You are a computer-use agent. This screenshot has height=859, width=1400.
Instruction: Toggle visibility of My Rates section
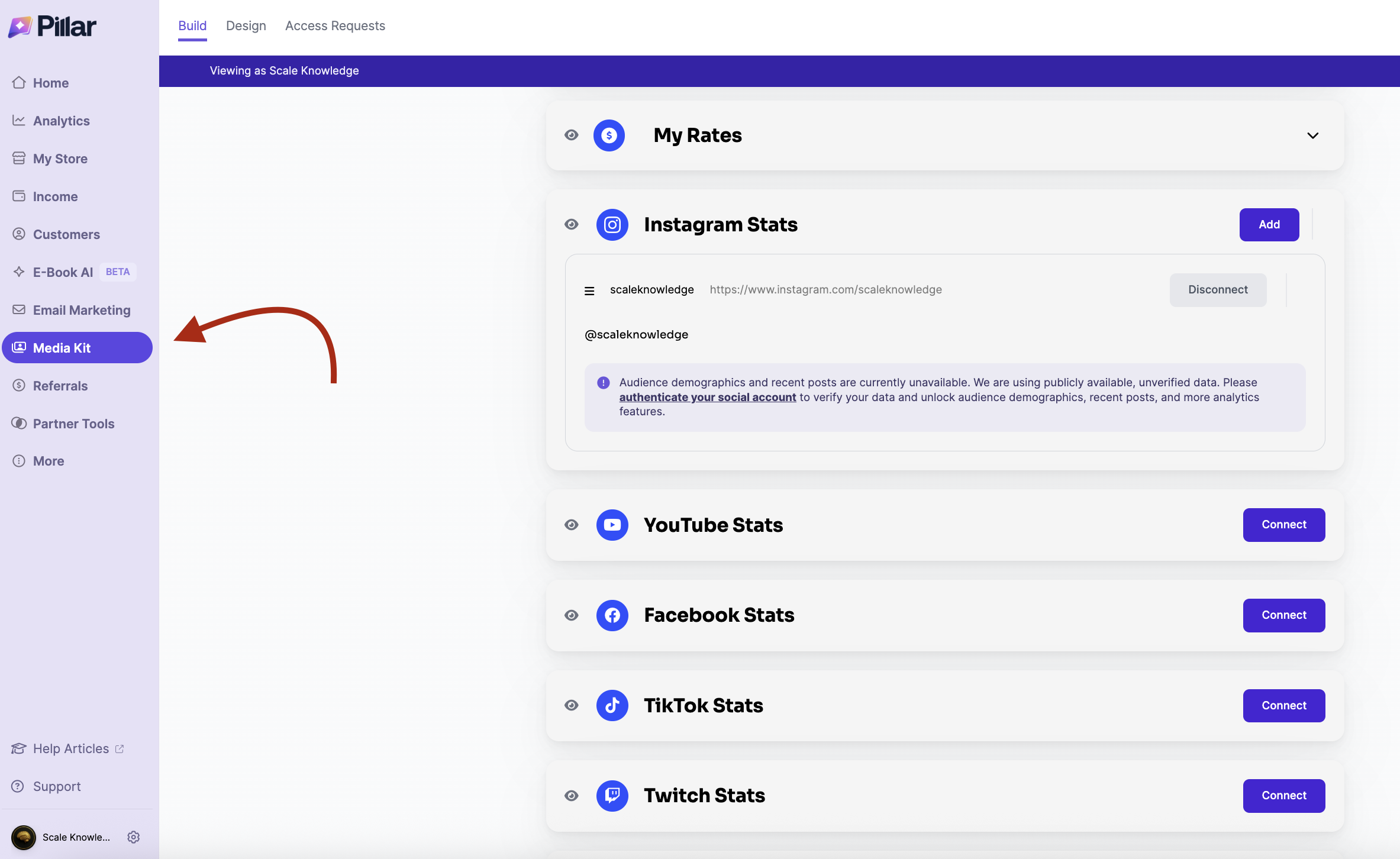point(571,135)
